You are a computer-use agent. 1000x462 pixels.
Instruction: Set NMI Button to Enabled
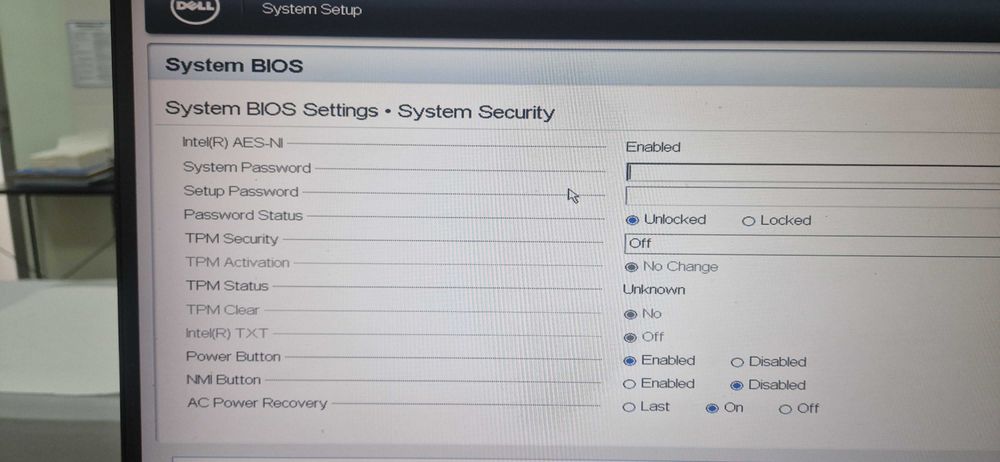click(x=630, y=384)
